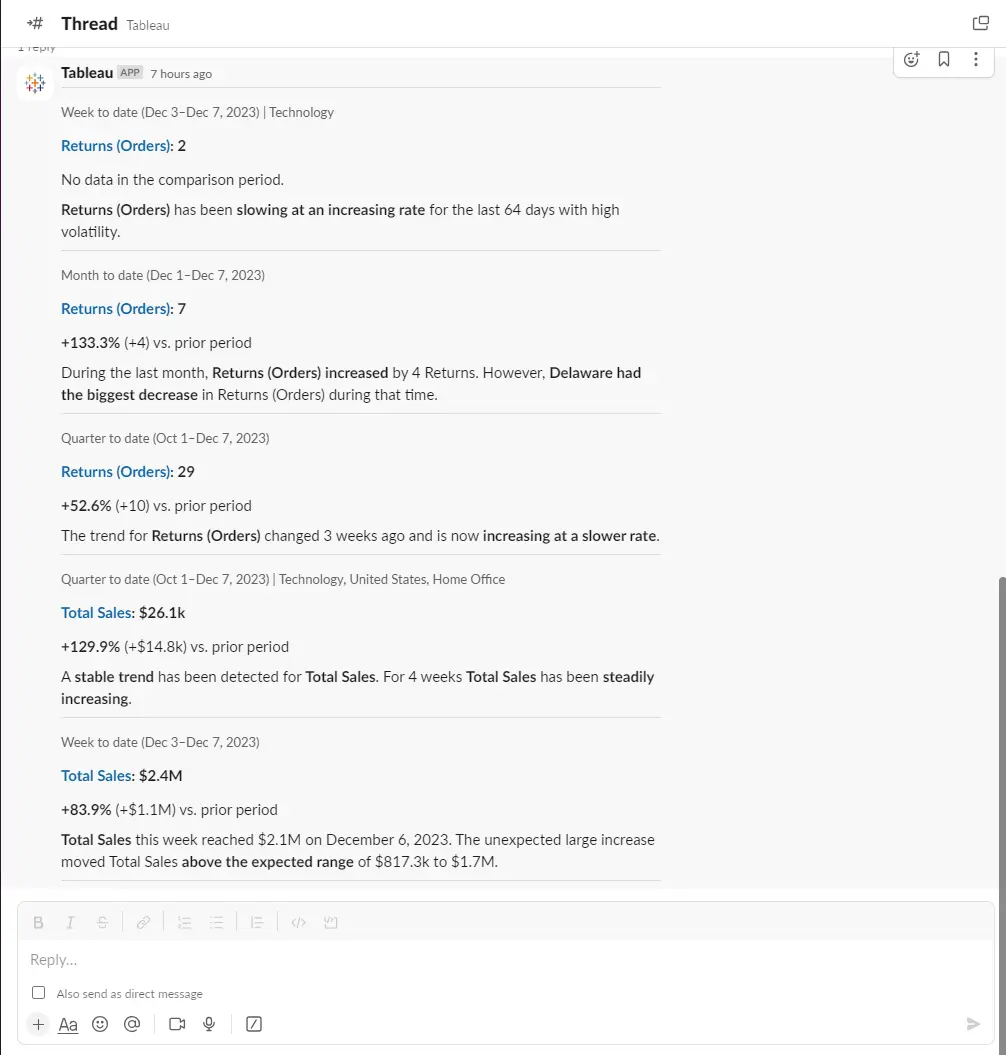Click the Tableau channel name in the header
Image resolution: width=1006 pixels, height=1055 pixels.
click(148, 26)
